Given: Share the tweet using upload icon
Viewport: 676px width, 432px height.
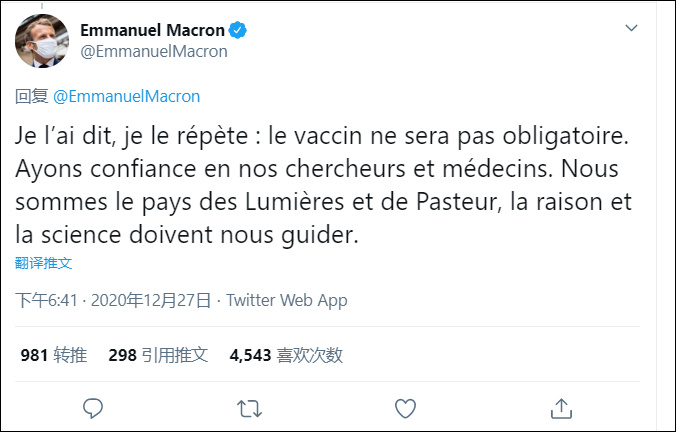Looking at the screenshot, I should click(x=562, y=408).
